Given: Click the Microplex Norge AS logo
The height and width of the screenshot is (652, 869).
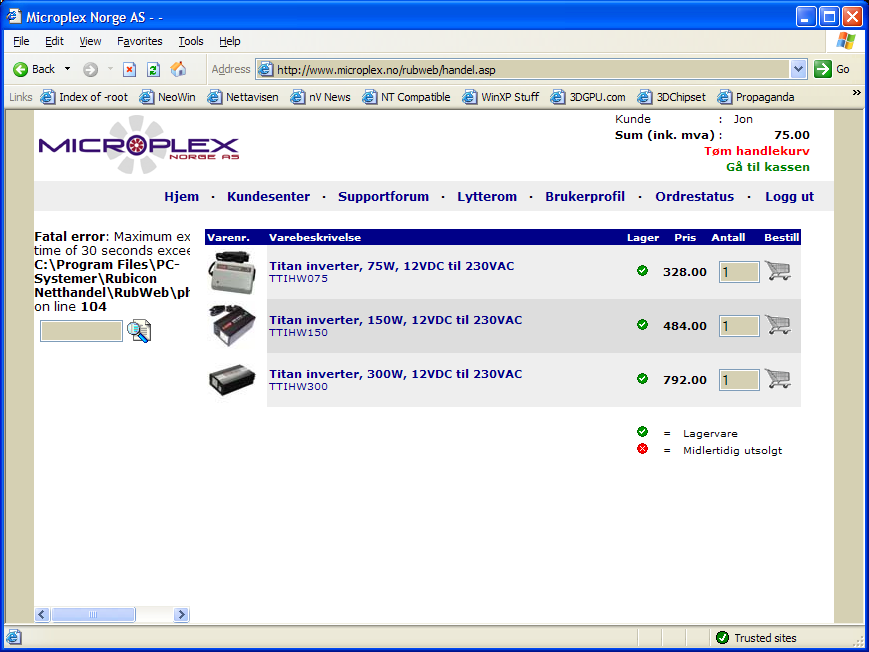Looking at the screenshot, I should (139, 145).
